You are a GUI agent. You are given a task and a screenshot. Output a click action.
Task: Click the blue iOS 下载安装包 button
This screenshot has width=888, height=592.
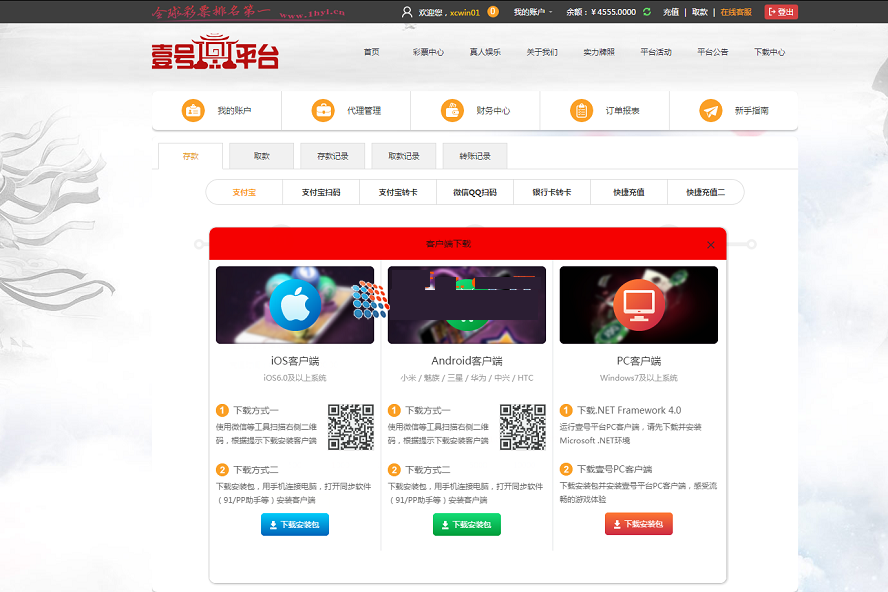(x=295, y=524)
